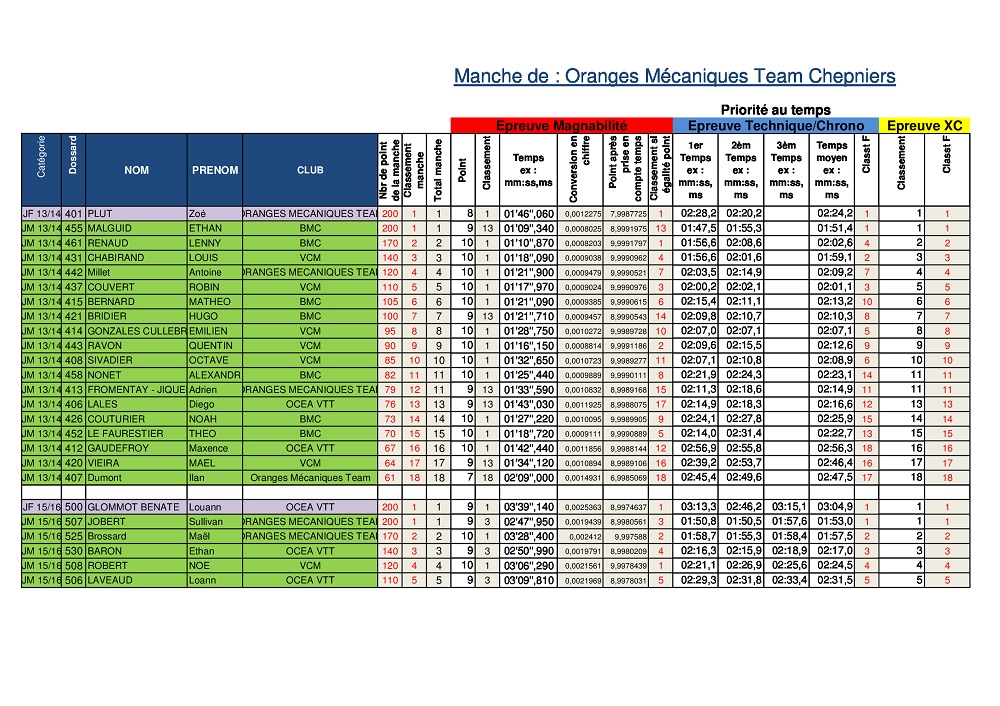The width and height of the screenshot is (1000, 706).
Task: Click the club cell 'Oranges Mécaniques Team' for Dumont
Action: click(310, 478)
